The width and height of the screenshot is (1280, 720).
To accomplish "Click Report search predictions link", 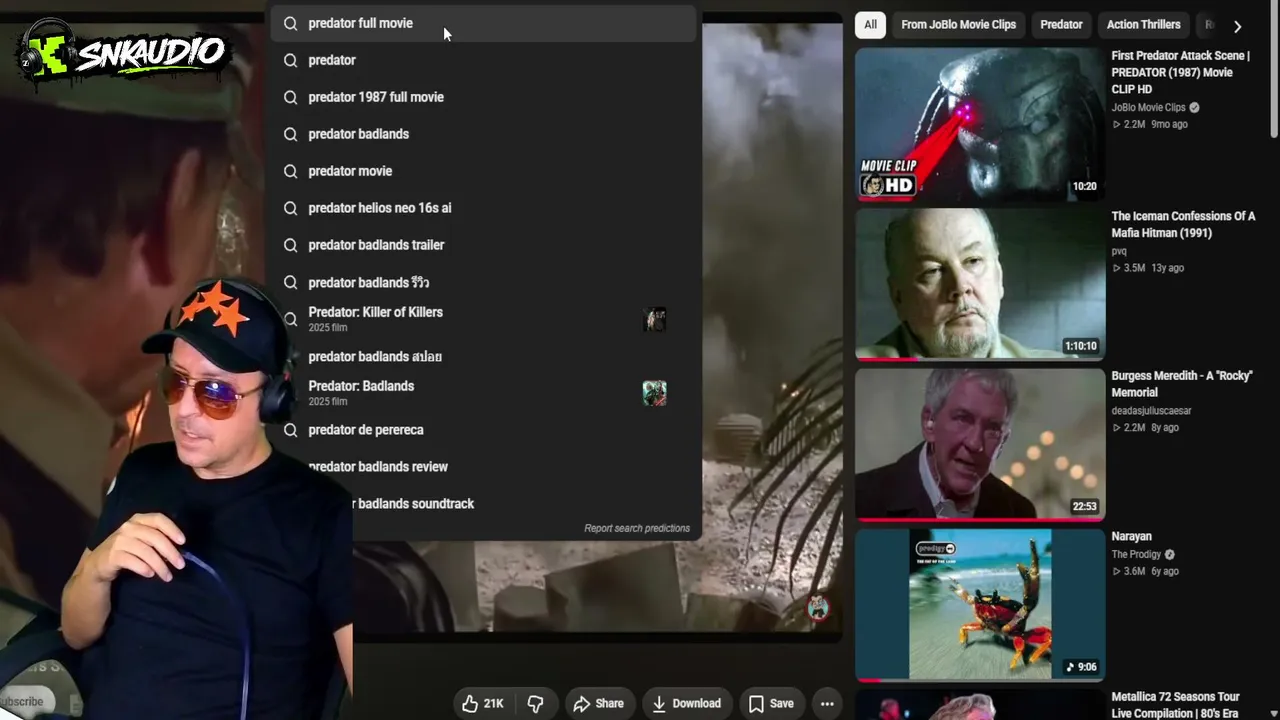I will tap(637, 528).
